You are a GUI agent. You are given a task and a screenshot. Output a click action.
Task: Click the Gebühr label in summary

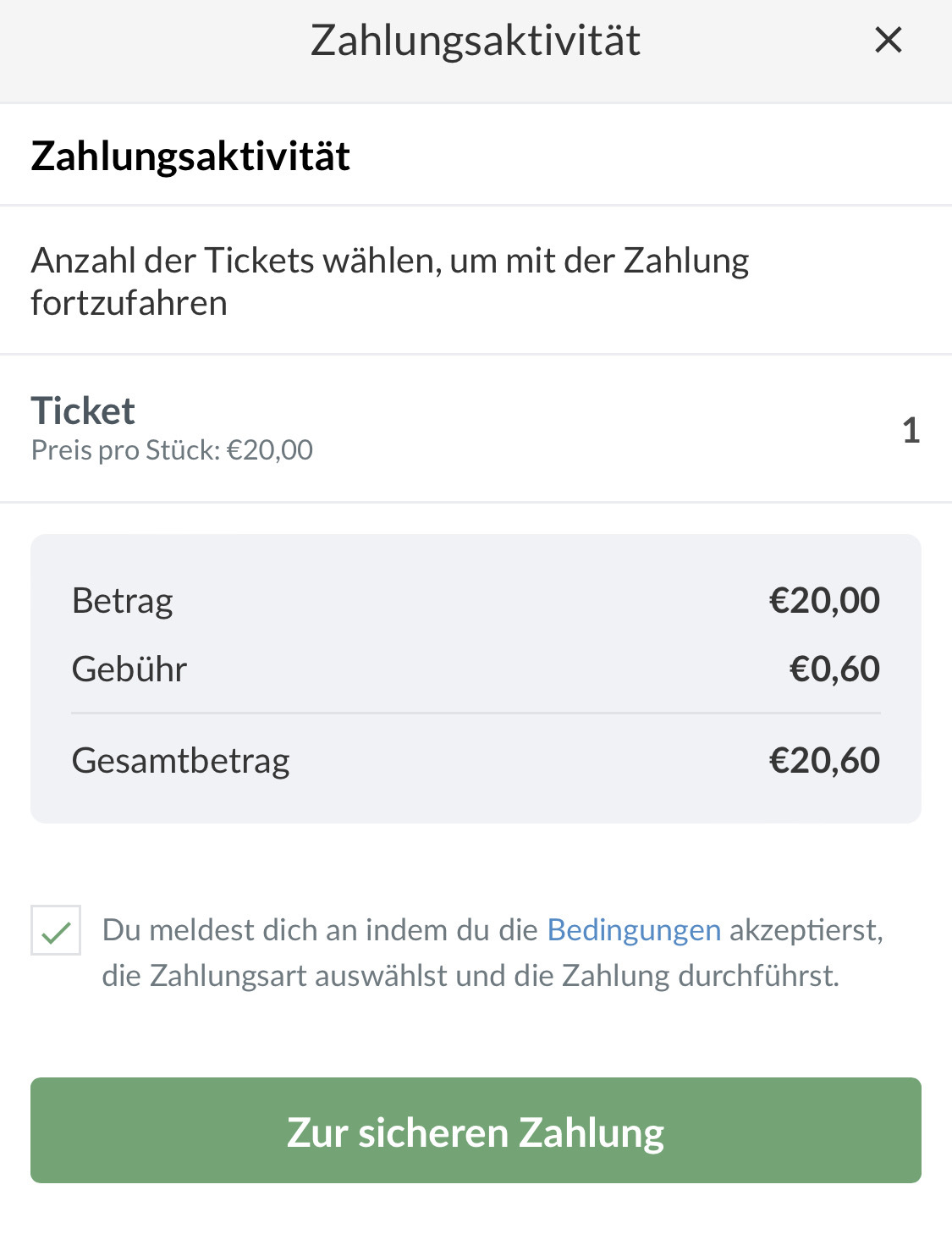click(129, 669)
